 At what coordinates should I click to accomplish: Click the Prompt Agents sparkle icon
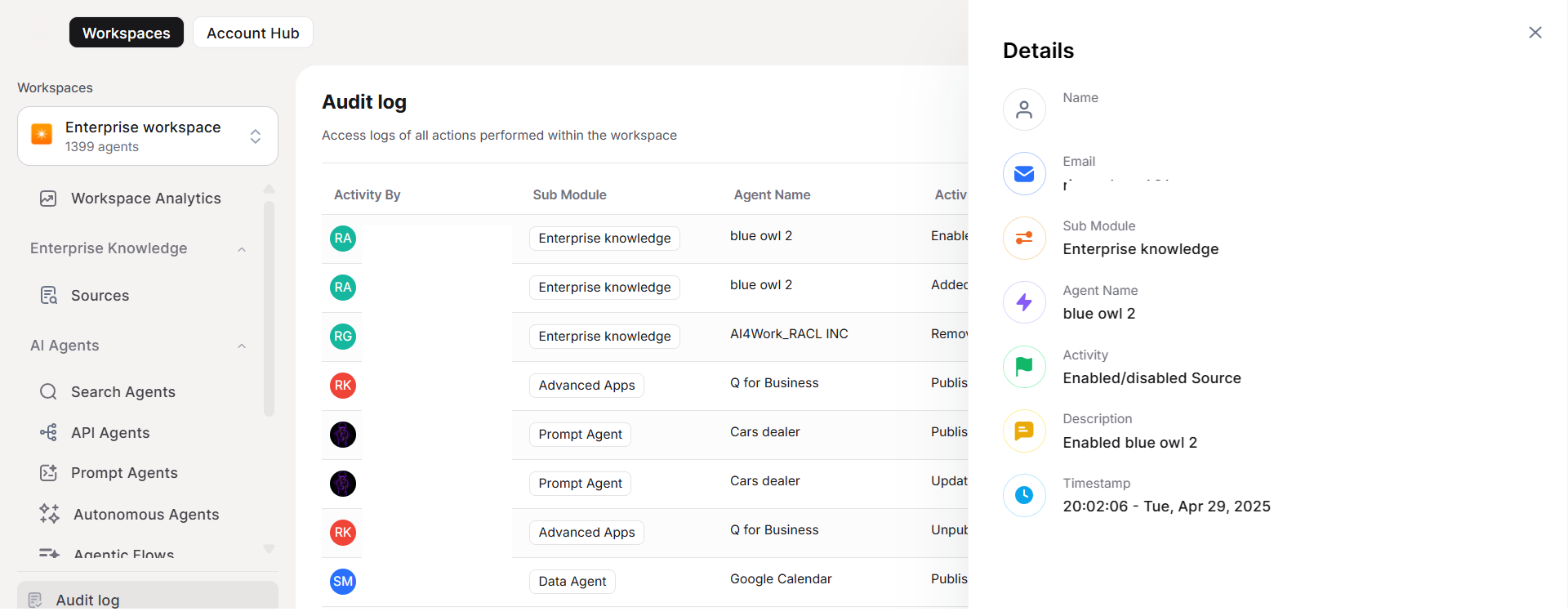[48, 472]
